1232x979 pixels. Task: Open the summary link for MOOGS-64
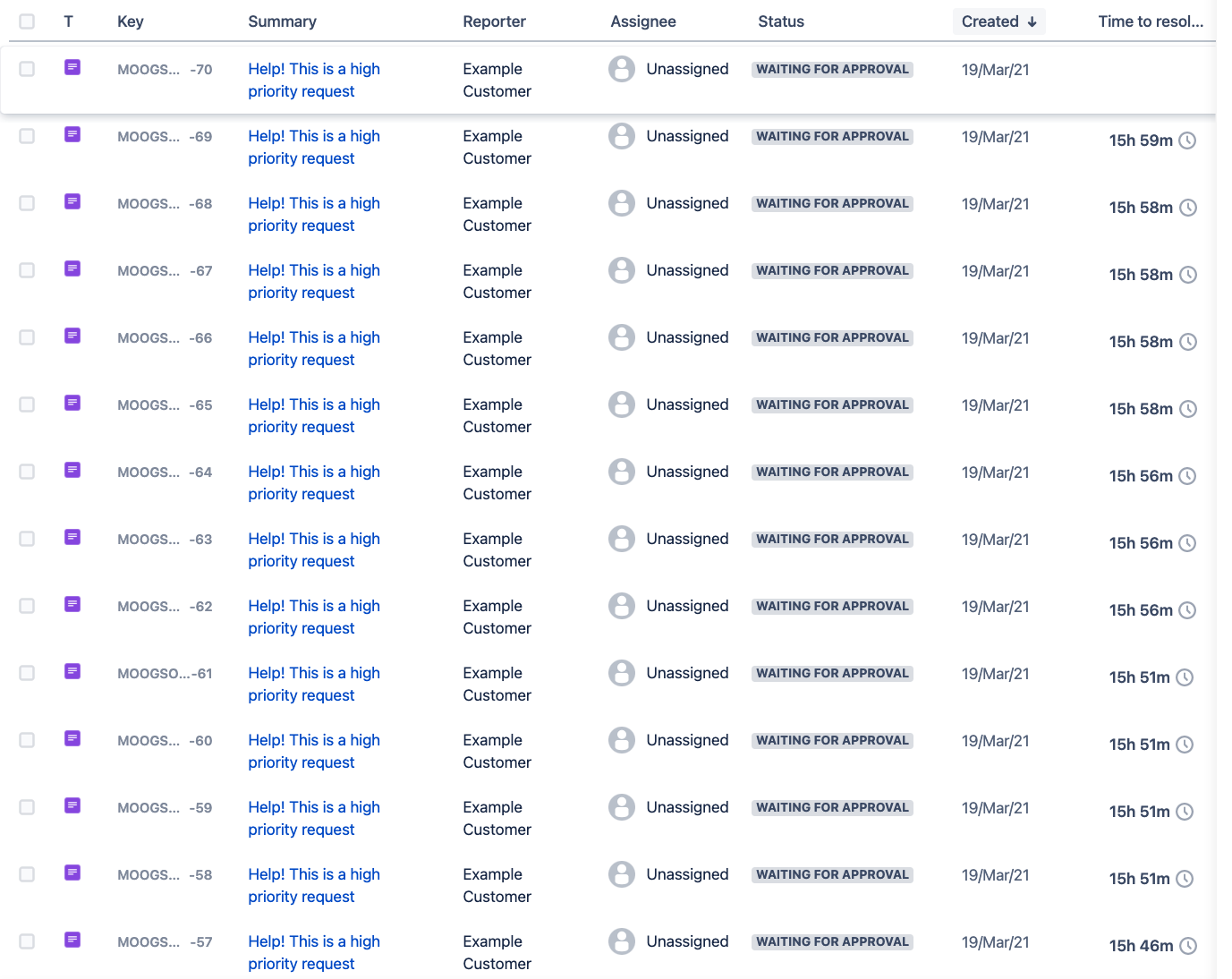(x=314, y=482)
